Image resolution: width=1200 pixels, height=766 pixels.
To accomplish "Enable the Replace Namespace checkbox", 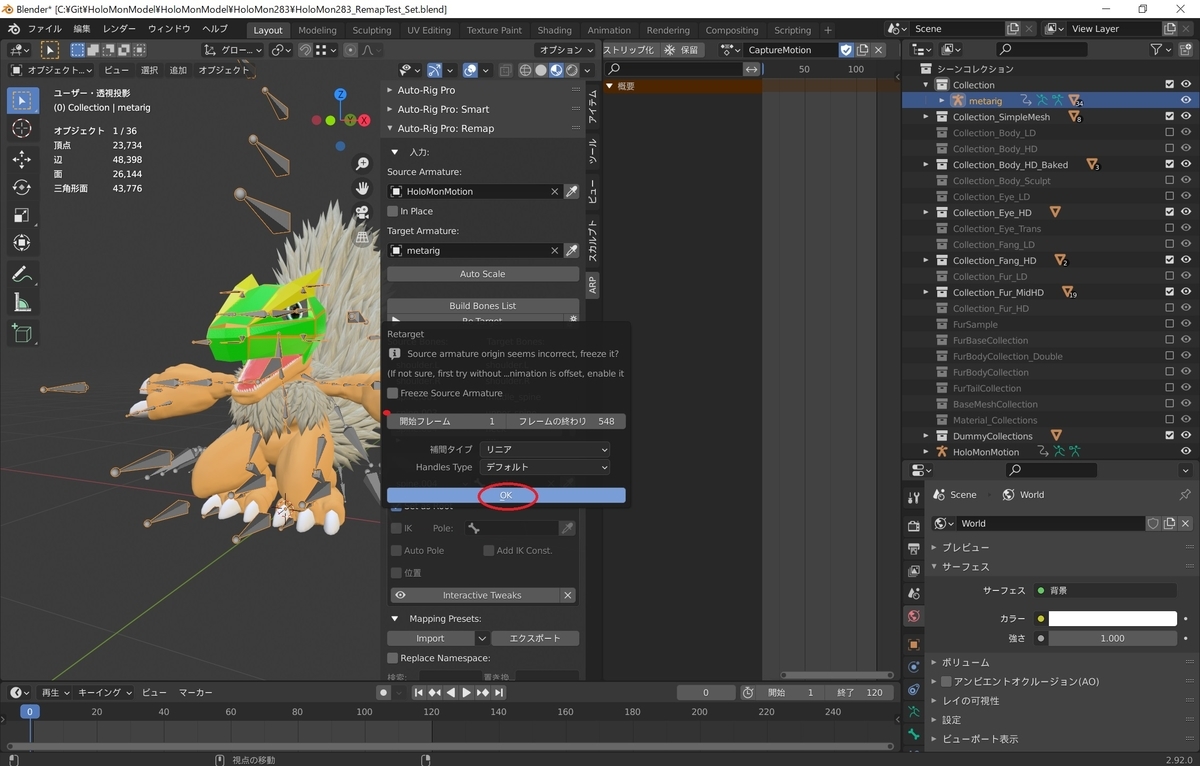I will (x=393, y=658).
